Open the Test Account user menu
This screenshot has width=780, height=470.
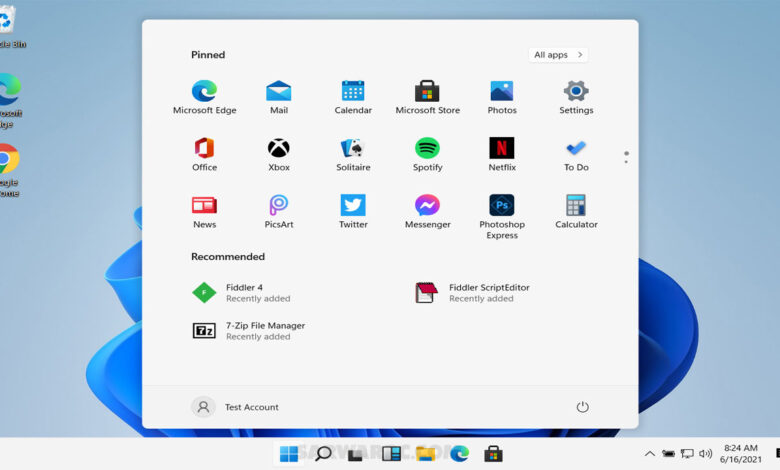pos(235,407)
